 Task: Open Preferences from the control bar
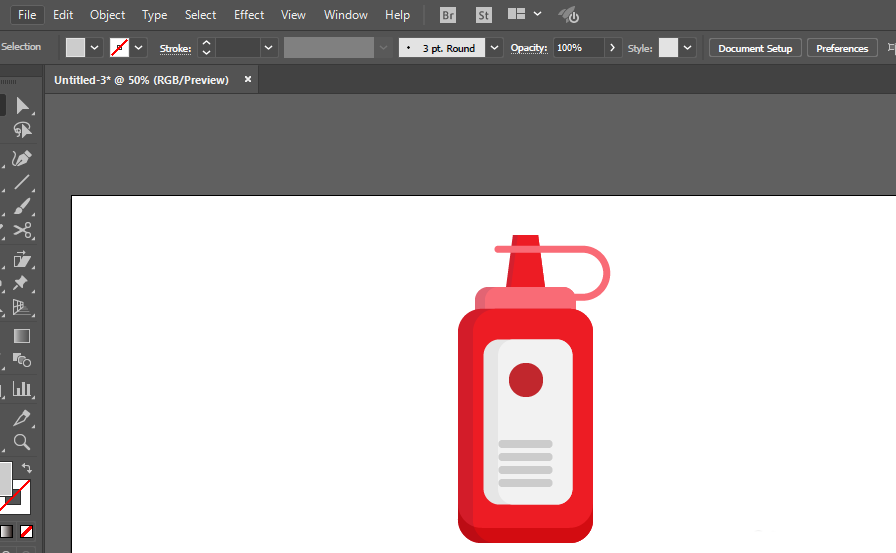pyautogui.click(x=842, y=48)
